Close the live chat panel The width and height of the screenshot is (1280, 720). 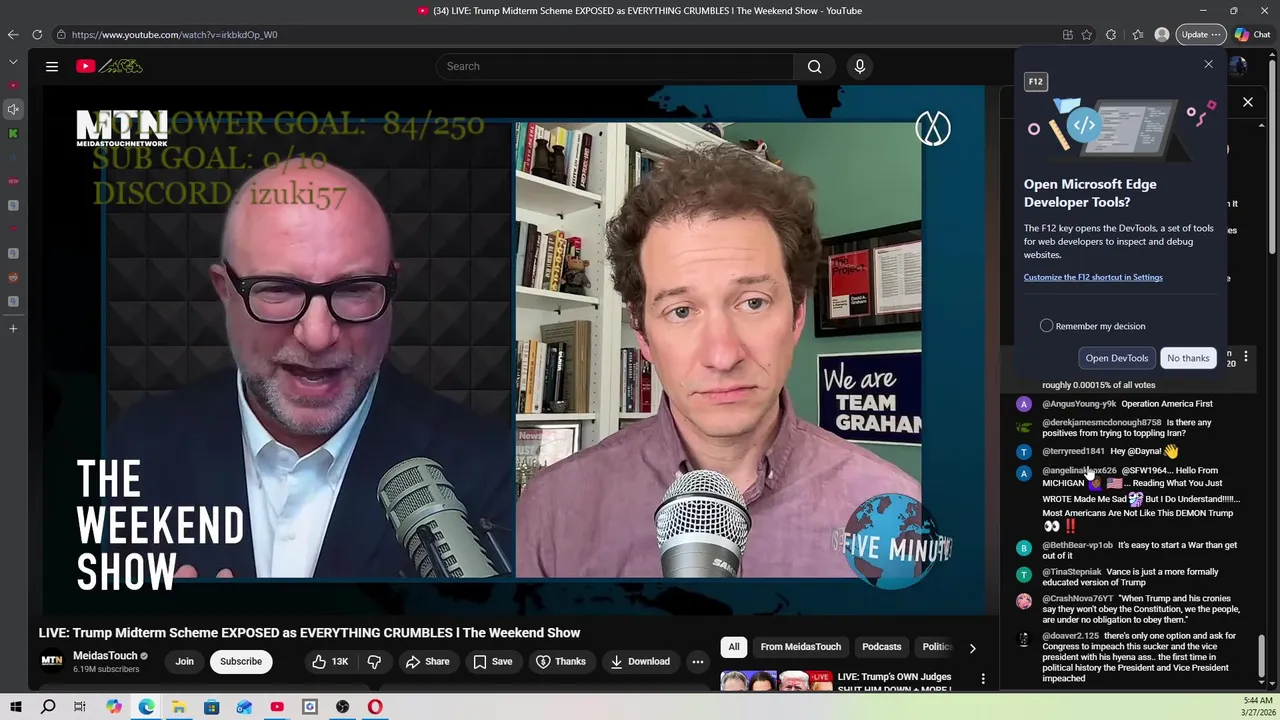pyautogui.click(x=1248, y=102)
